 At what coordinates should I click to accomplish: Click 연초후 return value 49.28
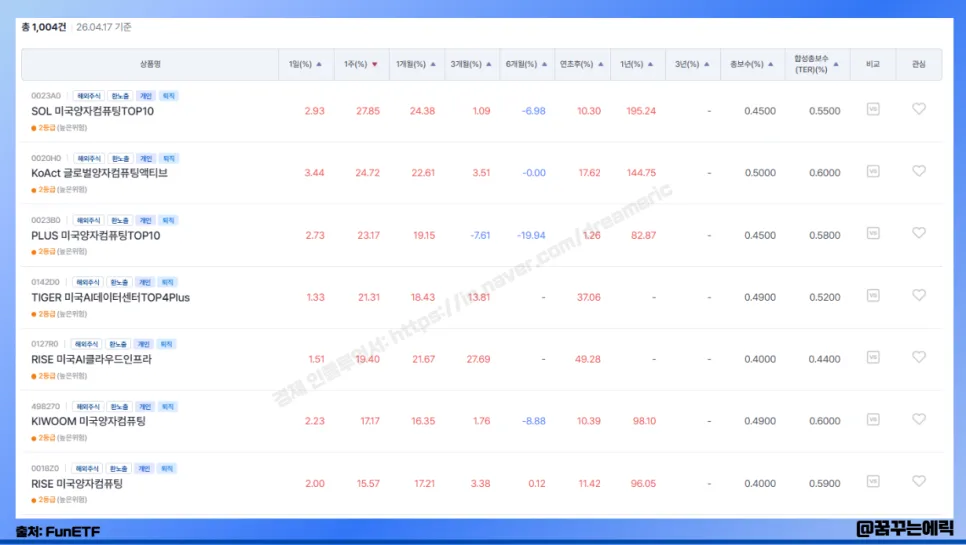pos(588,359)
